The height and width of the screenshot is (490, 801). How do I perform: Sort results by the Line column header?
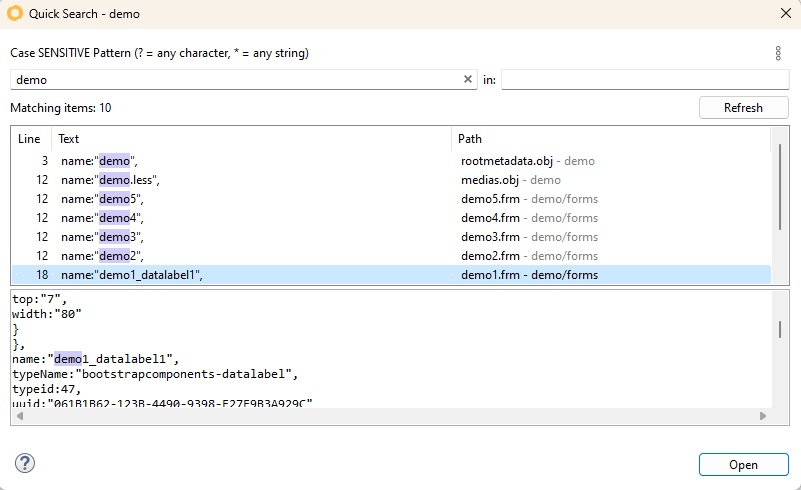pos(29,139)
